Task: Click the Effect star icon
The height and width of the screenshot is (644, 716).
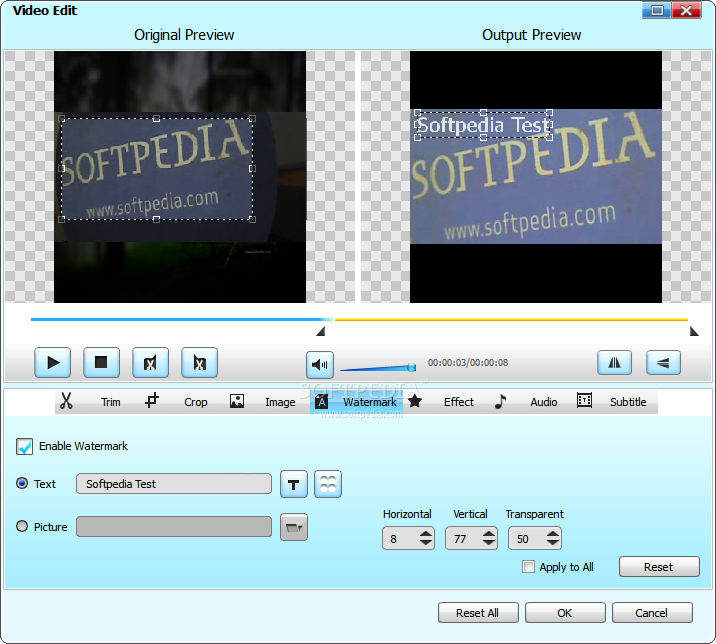Action: click(415, 401)
